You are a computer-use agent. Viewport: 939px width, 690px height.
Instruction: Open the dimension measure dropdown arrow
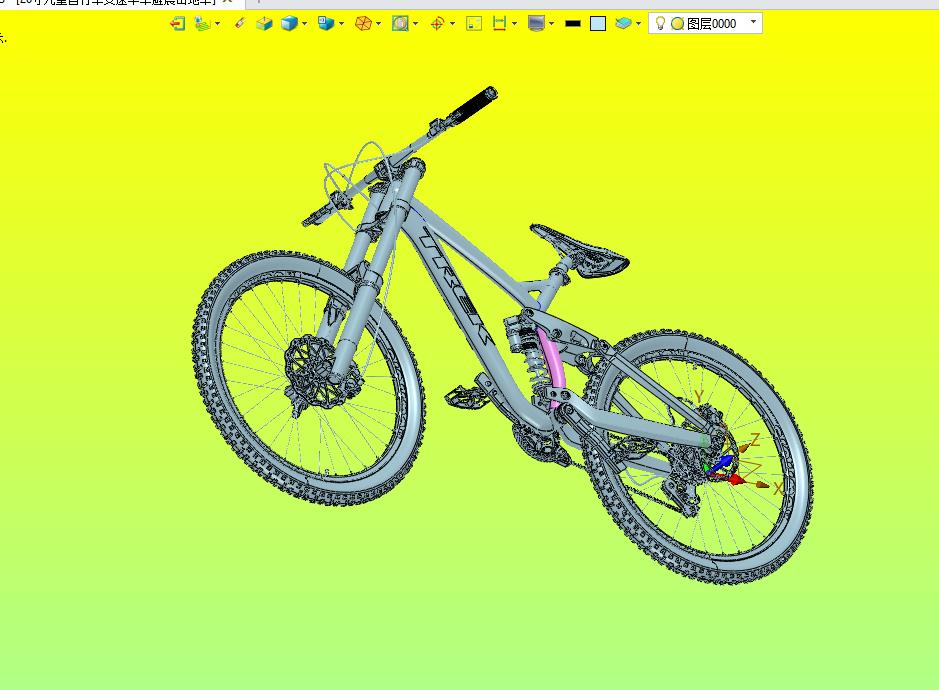[x=514, y=24]
